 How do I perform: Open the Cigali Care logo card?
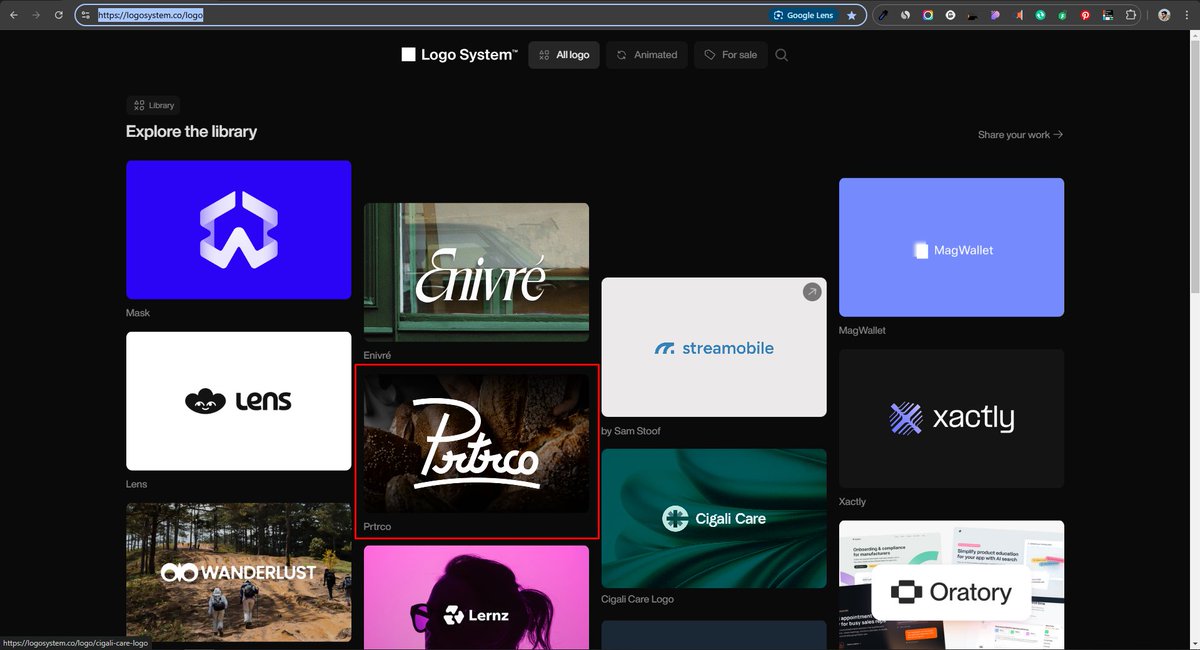tap(714, 518)
